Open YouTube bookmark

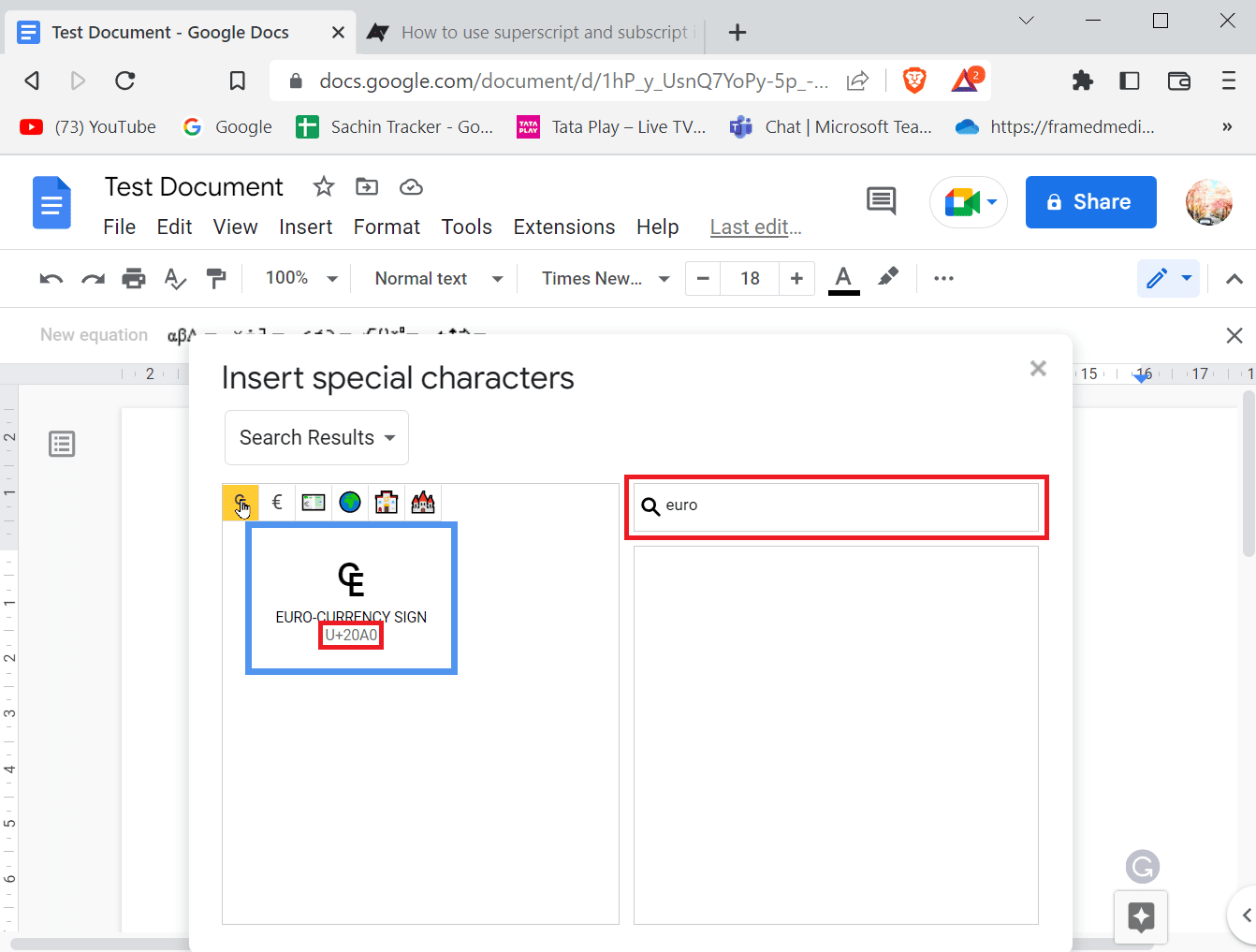click(88, 127)
